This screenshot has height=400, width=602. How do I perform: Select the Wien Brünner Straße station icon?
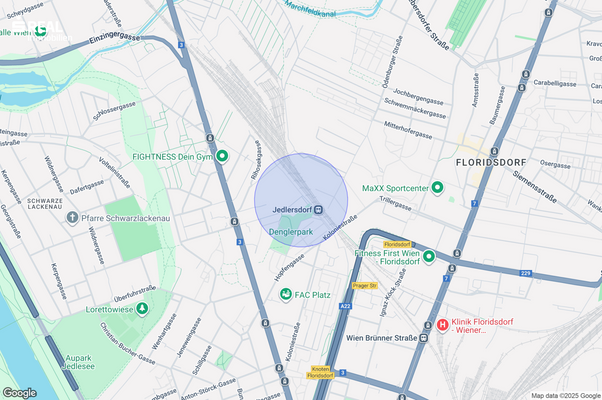coord(423,338)
